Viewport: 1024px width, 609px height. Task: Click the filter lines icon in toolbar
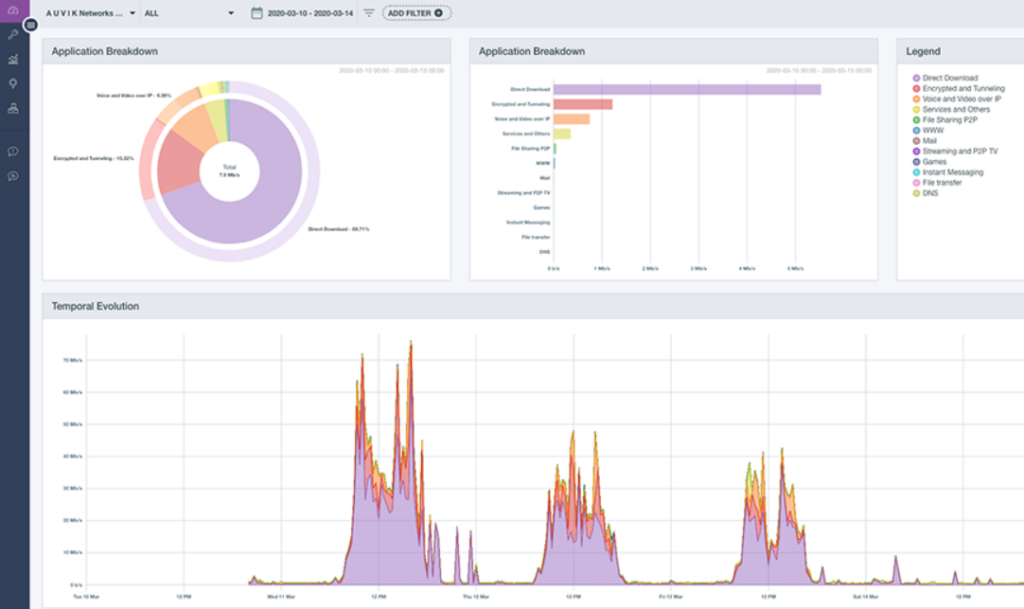point(369,13)
